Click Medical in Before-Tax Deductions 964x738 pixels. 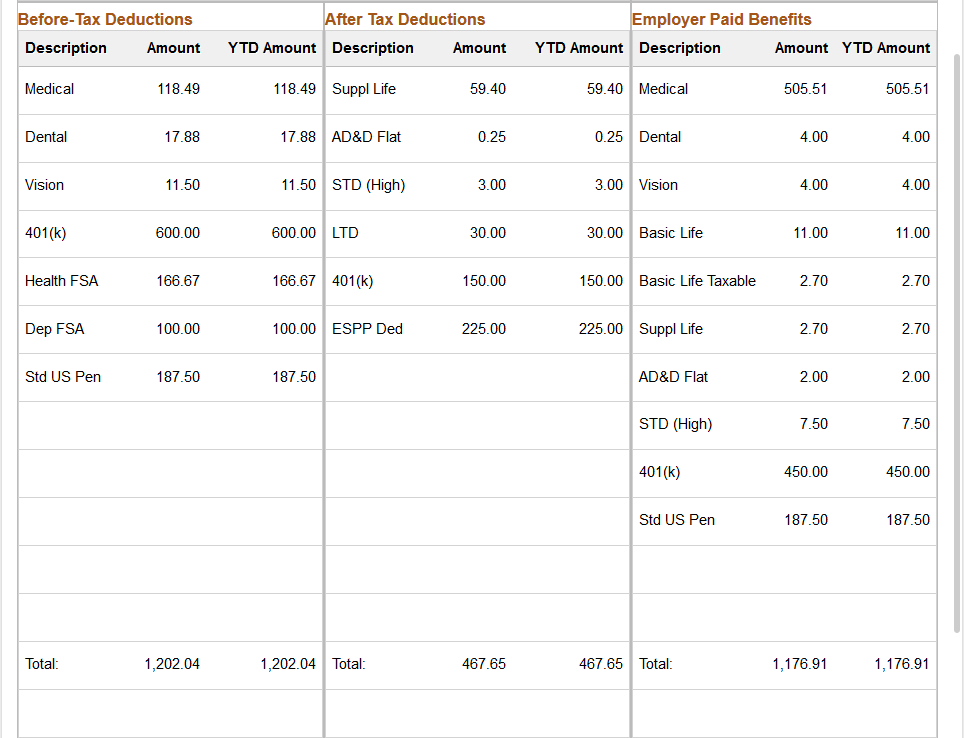click(x=49, y=89)
